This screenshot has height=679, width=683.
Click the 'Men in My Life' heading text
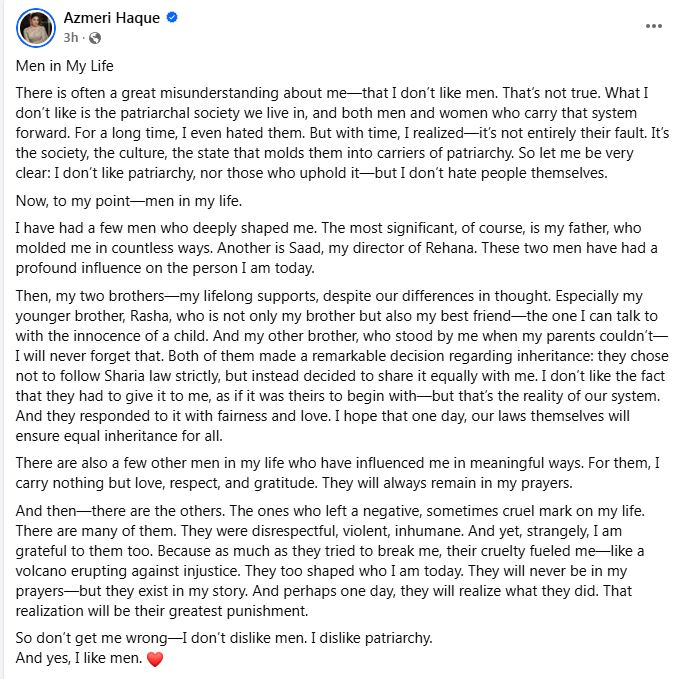[x=64, y=66]
